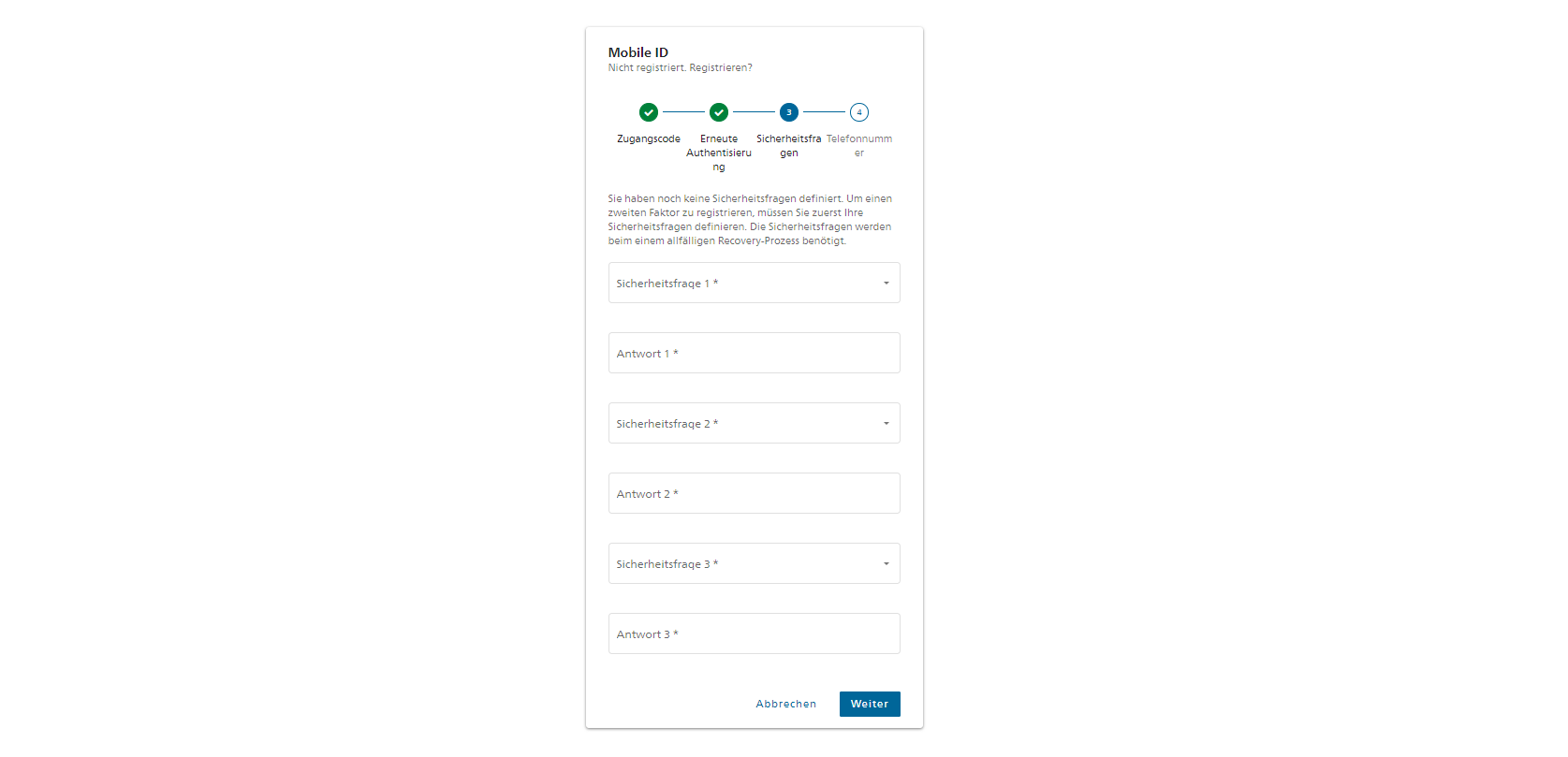Click the Weiter button
This screenshot has height=757, width=1568.
click(x=870, y=704)
